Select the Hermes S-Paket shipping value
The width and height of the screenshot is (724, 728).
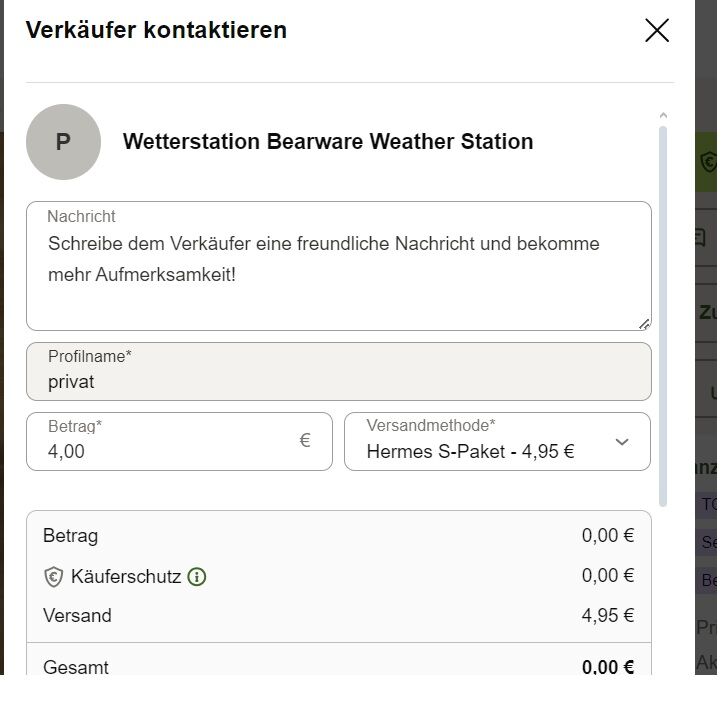pos(470,452)
